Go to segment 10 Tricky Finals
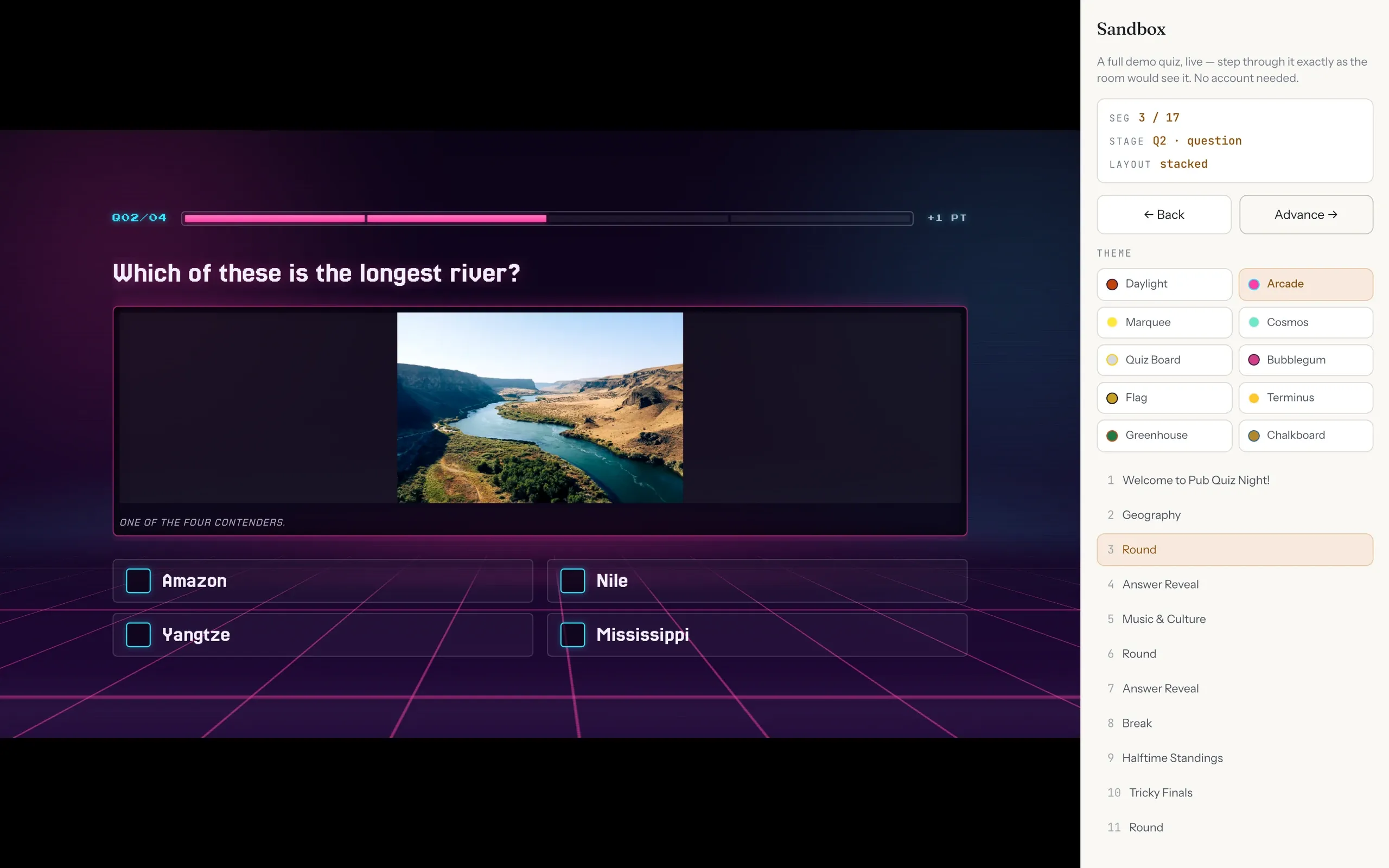 point(1234,793)
